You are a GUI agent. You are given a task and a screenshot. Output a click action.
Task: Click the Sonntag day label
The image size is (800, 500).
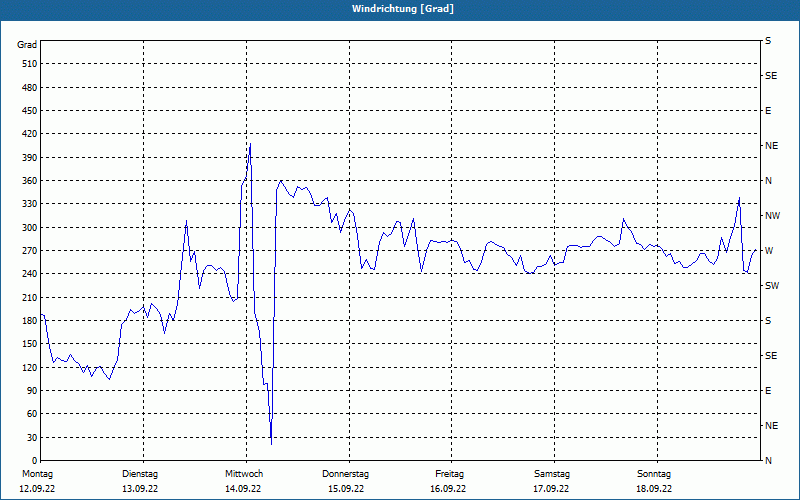click(654, 474)
